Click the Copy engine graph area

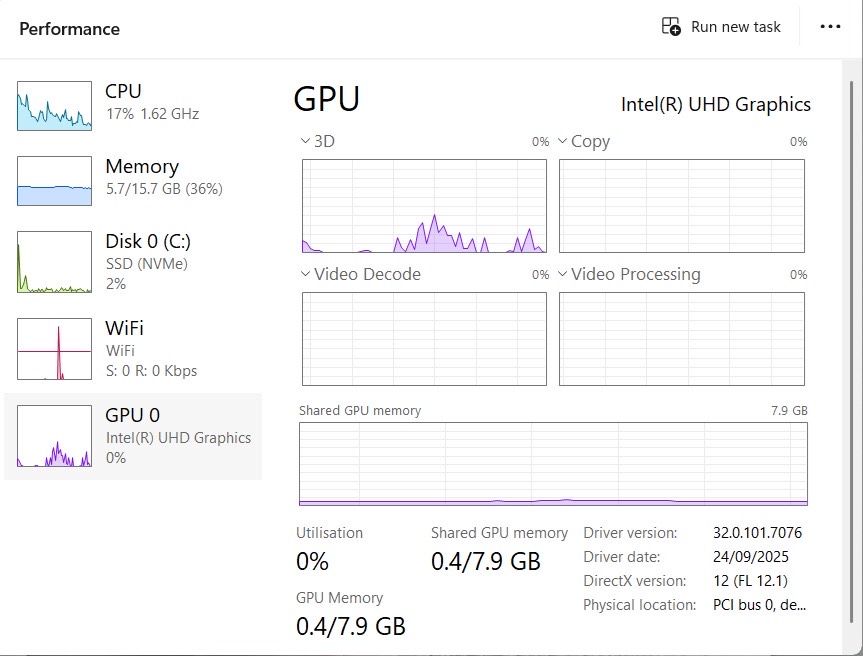[x=681, y=205]
